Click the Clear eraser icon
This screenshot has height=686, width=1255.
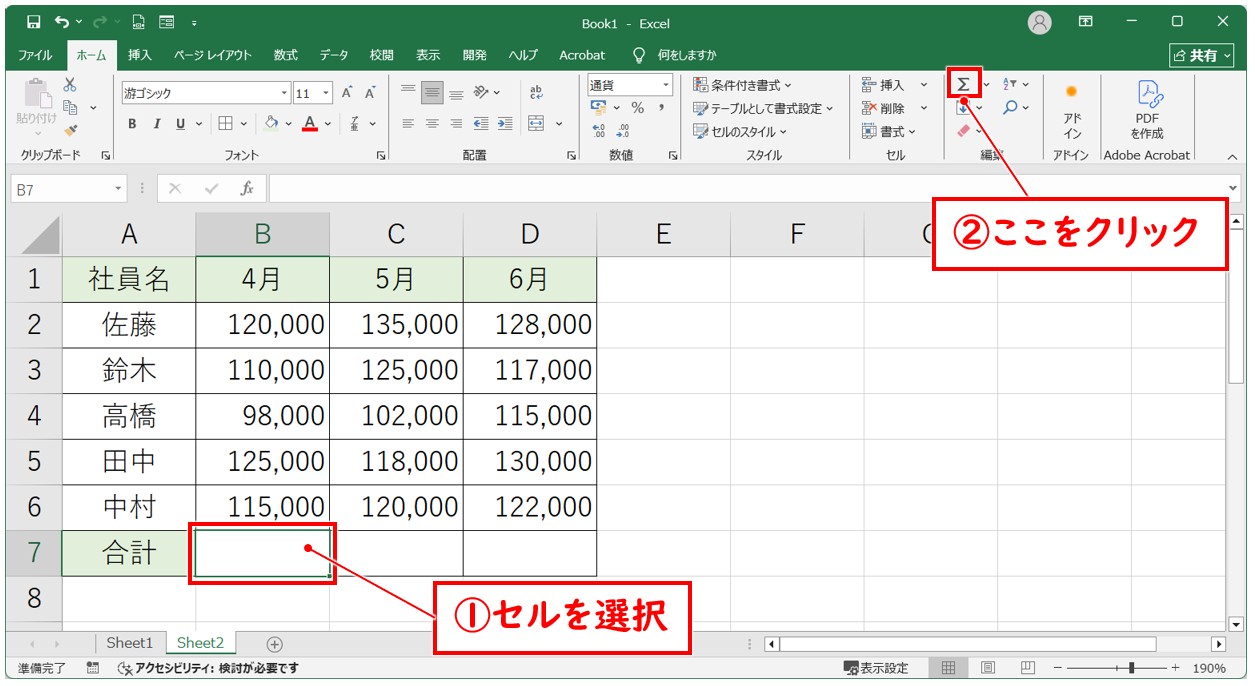pos(963,131)
